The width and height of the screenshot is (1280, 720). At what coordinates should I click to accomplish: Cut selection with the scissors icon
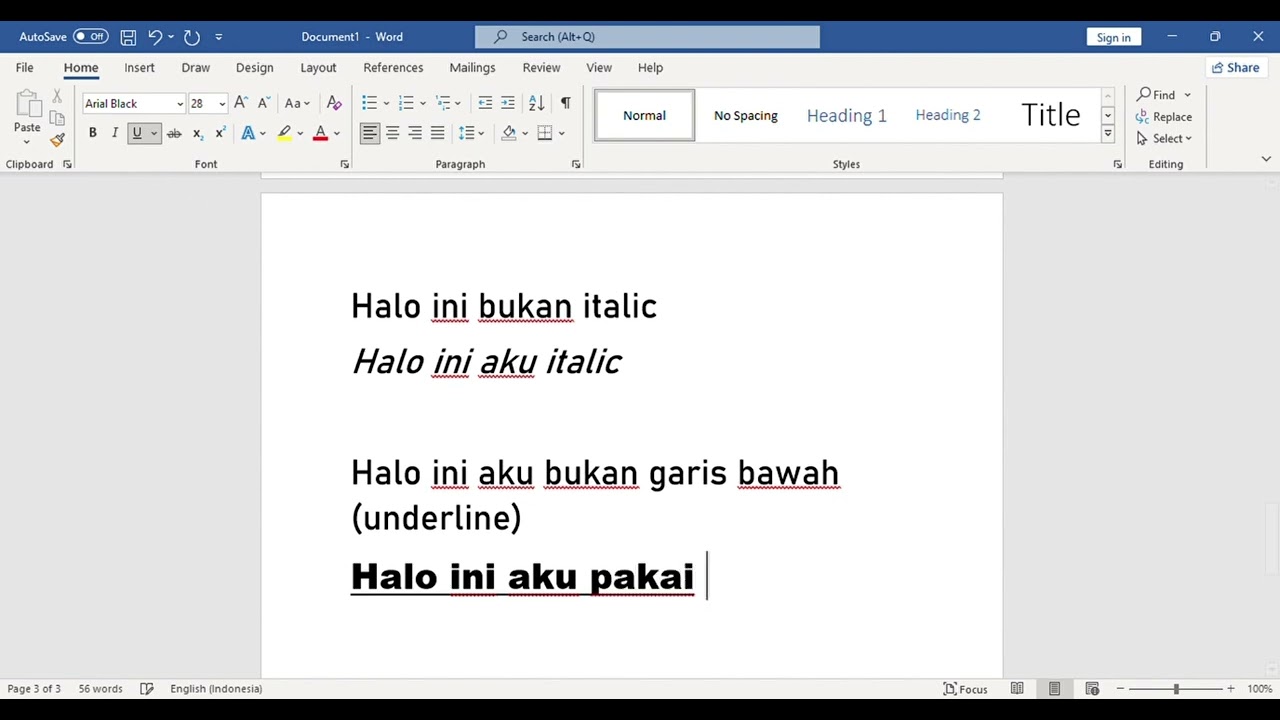point(57,96)
